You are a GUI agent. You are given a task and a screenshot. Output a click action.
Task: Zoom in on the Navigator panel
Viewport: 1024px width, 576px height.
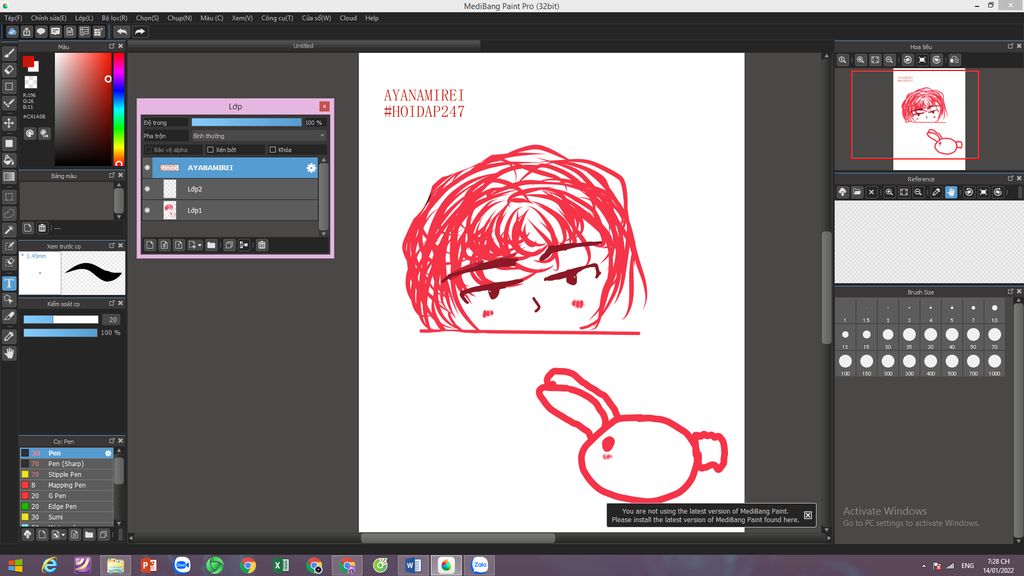[861, 59]
